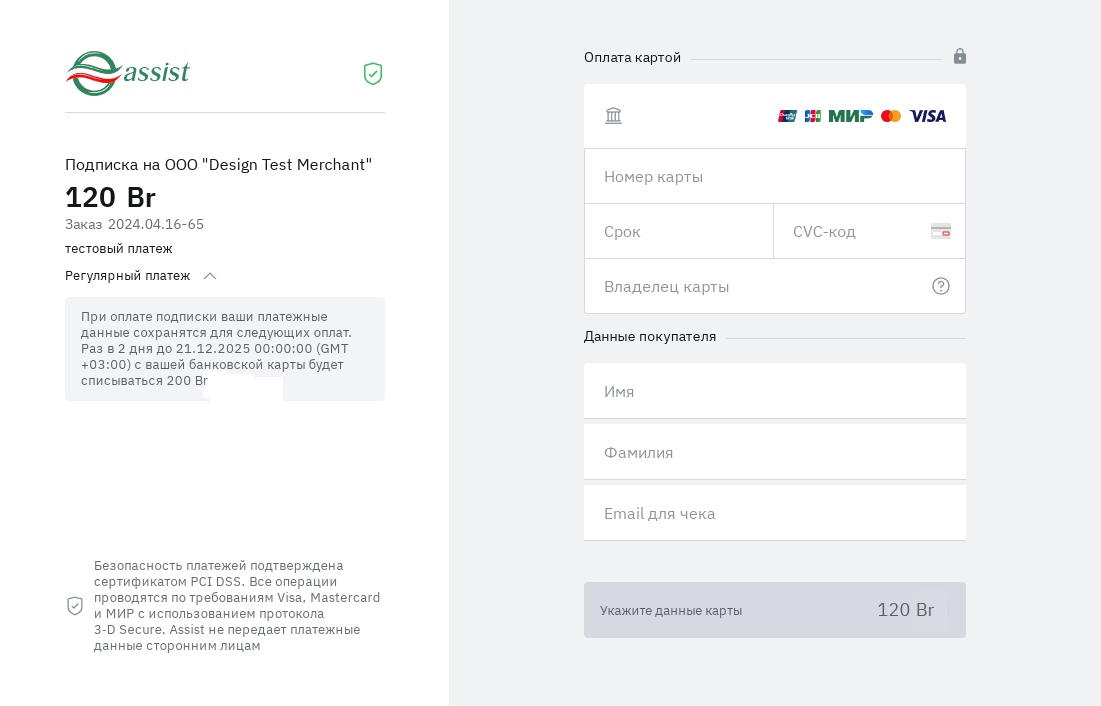
Task: Click the Mastercard logo
Action: pos(891,116)
